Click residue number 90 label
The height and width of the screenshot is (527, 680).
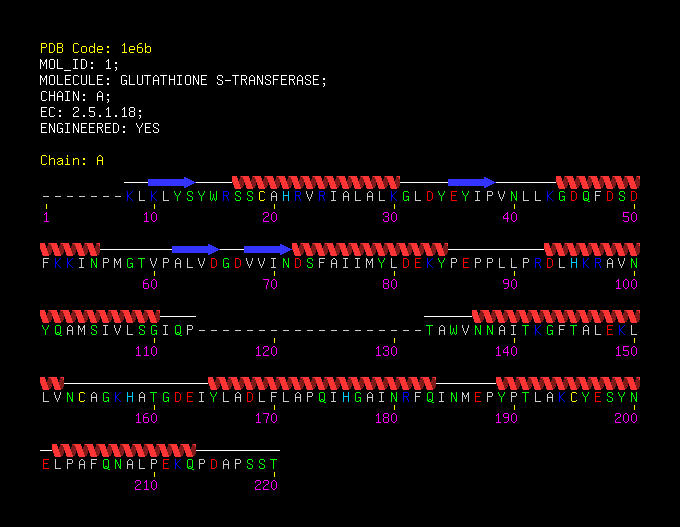(x=510, y=284)
